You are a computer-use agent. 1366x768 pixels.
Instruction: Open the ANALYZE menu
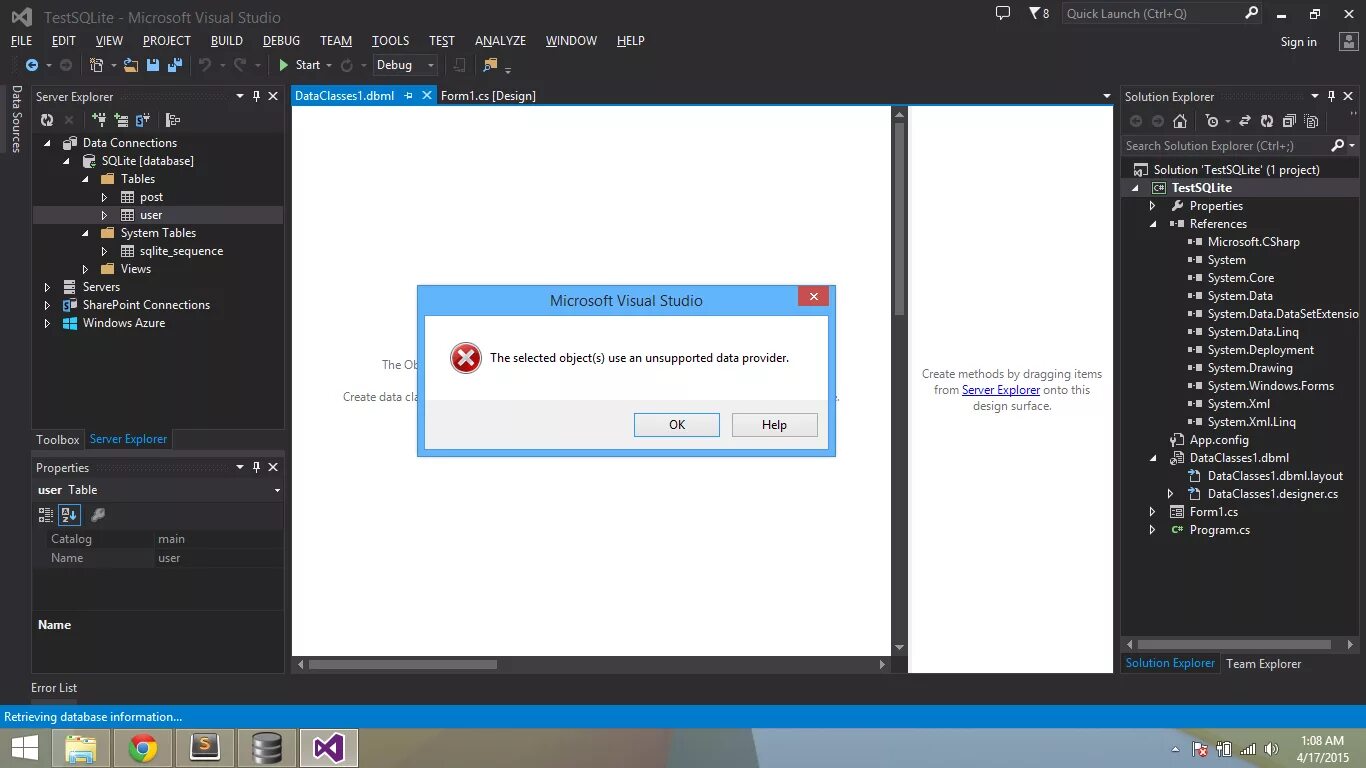point(500,41)
